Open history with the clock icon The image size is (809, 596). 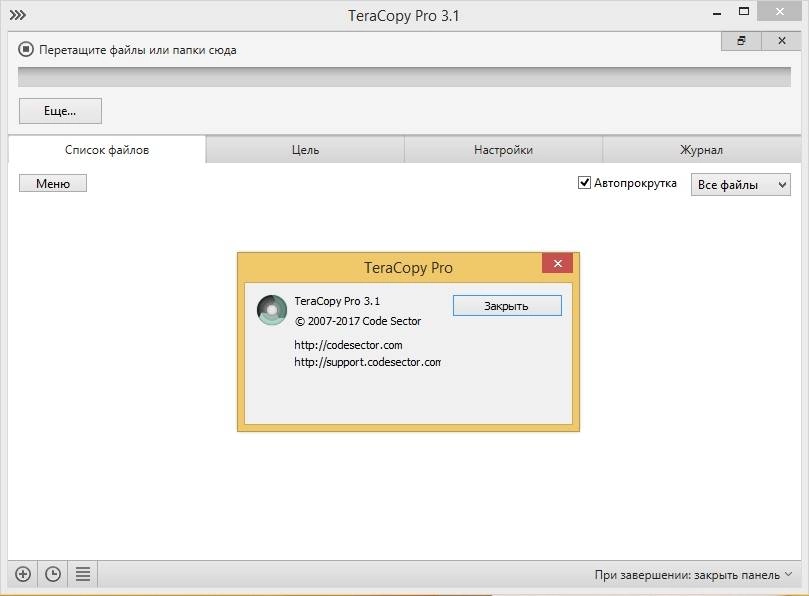tap(53, 574)
